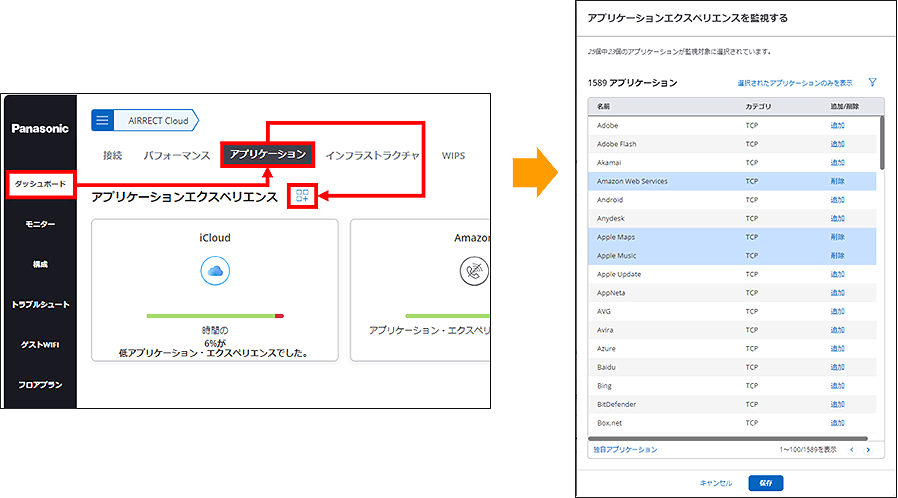Click 追加 for Anydesk row

point(837,219)
